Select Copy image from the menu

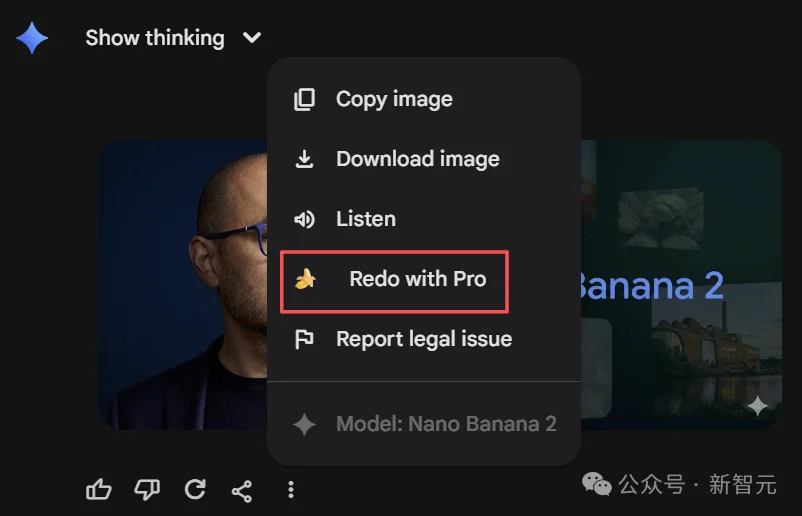point(394,99)
